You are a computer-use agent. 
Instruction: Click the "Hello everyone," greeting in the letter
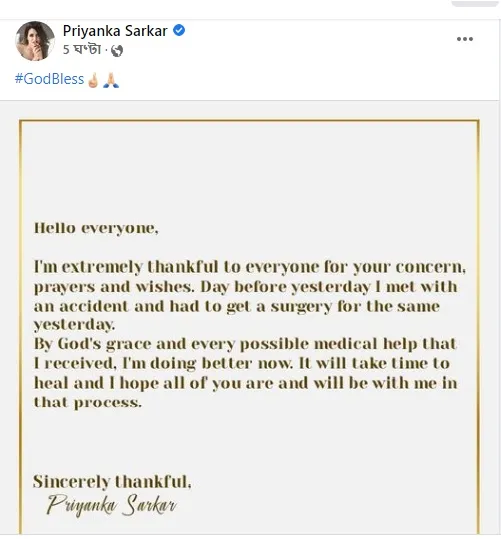pos(96,229)
